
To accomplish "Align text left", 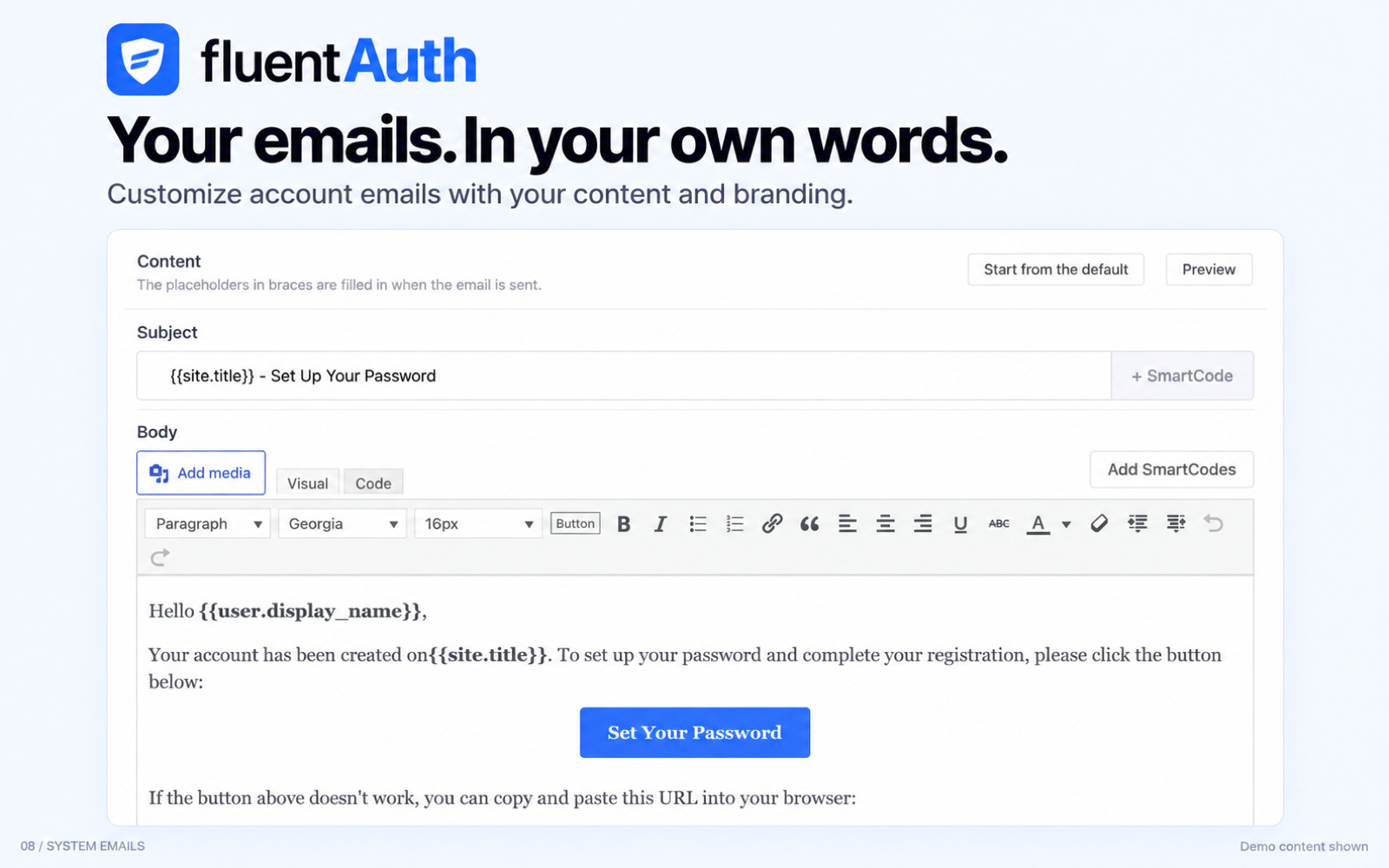I will pos(847,523).
